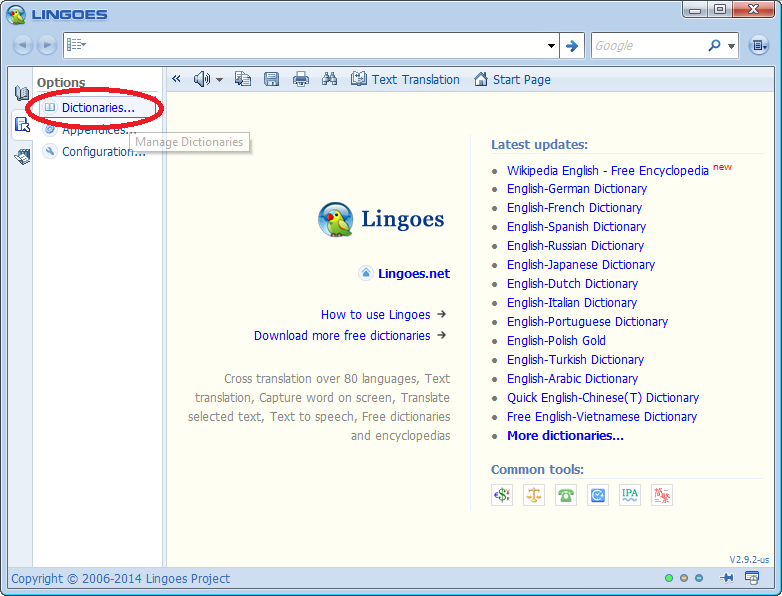Open Wikipedia English - Free Encyclopedia link
The height and width of the screenshot is (596, 782).
coord(607,171)
